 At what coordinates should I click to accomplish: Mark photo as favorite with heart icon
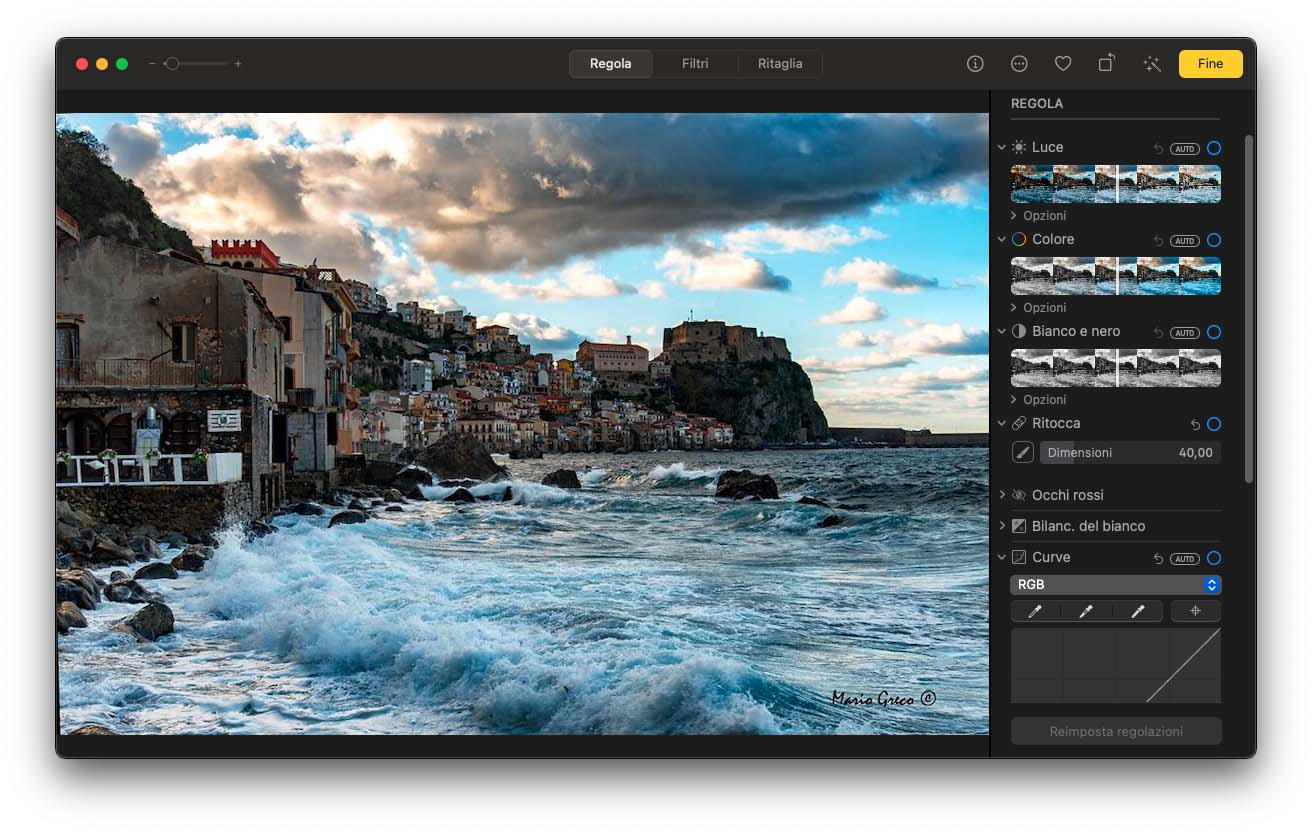click(x=1063, y=64)
